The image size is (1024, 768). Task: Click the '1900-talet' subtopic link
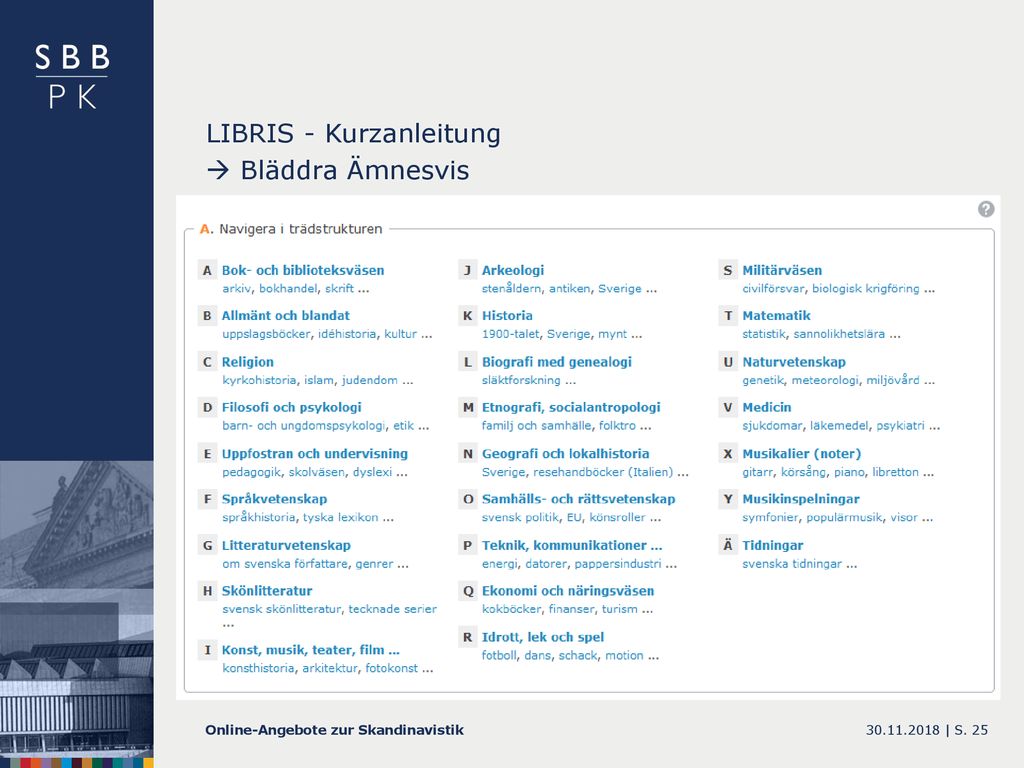tap(511, 334)
